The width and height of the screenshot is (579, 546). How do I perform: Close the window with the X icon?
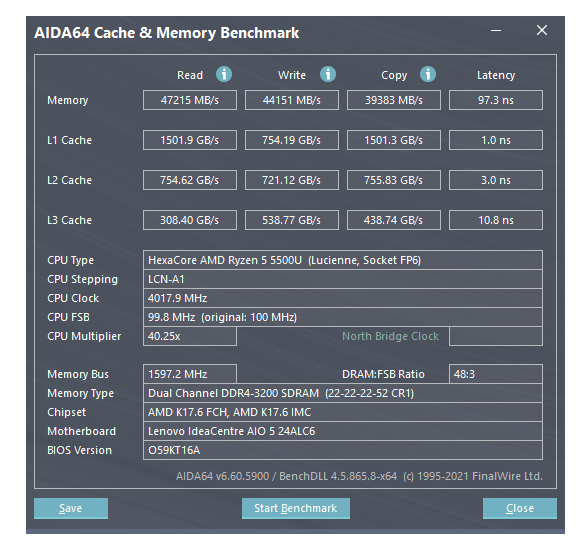pos(542,30)
